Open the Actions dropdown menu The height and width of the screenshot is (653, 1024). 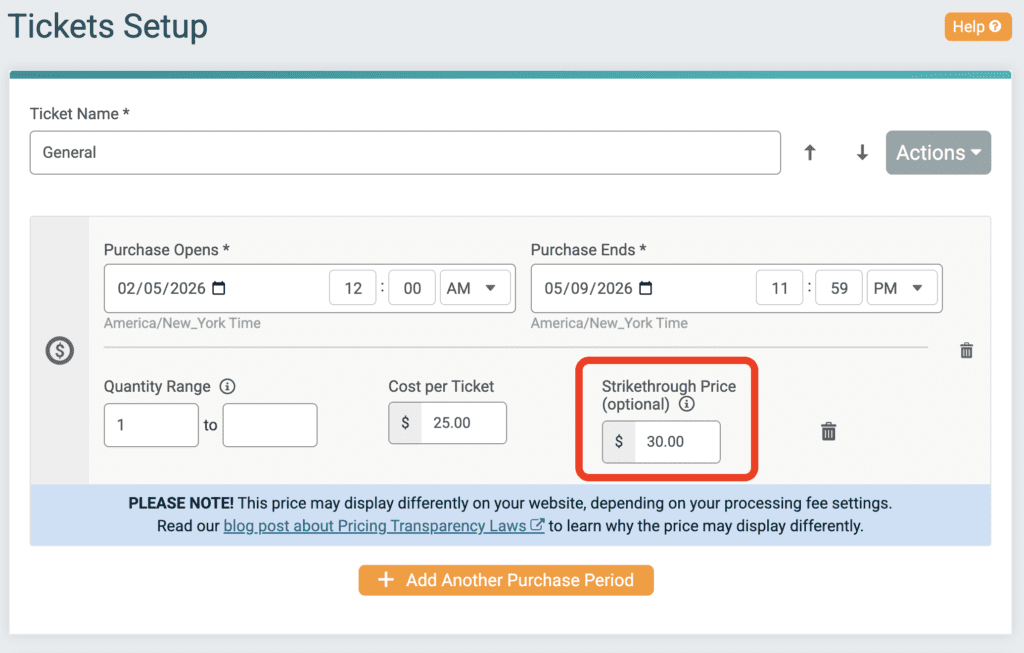coord(938,153)
